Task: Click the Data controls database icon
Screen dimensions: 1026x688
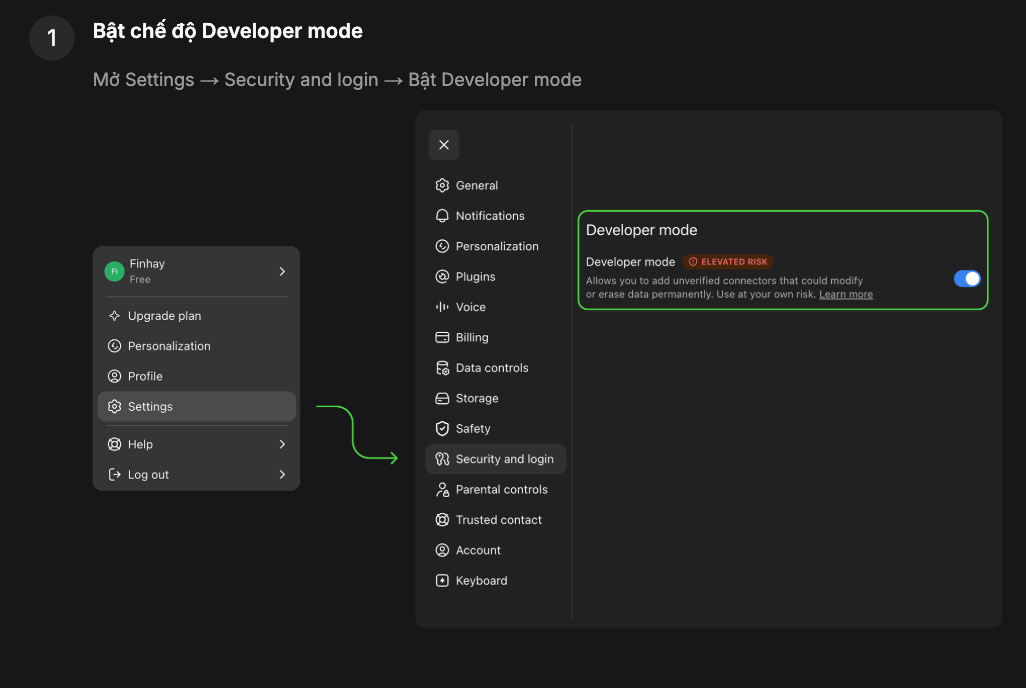Action: [442, 368]
